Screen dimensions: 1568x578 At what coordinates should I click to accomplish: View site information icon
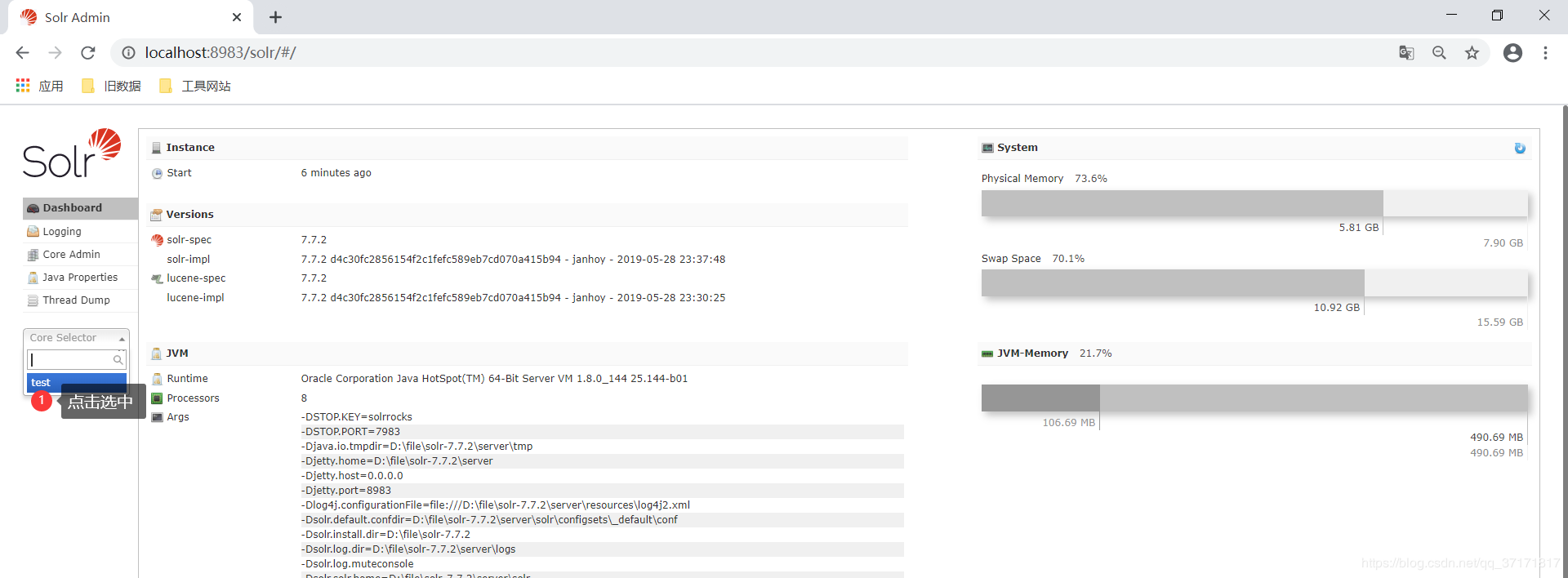point(128,53)
